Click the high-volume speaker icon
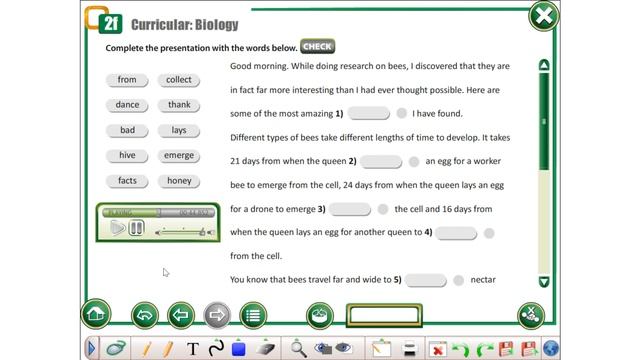The height and width of the screenshot is (360, 640). (211, 233)
